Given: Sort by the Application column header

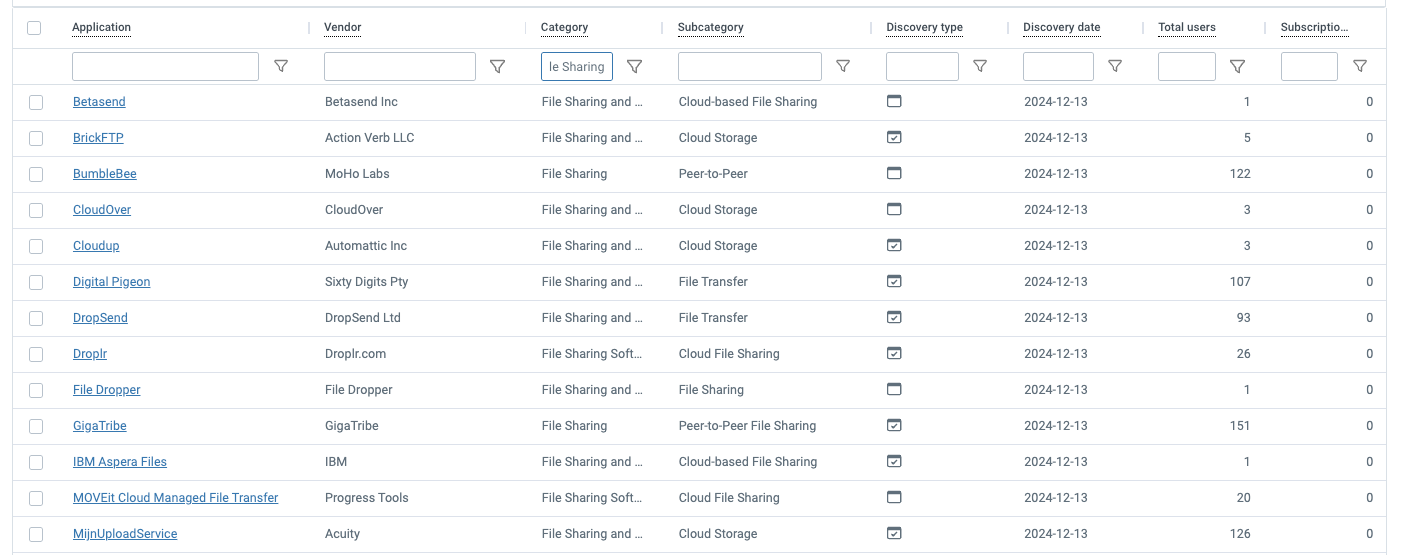Looking at the screenshot, I should click(101, 27).
